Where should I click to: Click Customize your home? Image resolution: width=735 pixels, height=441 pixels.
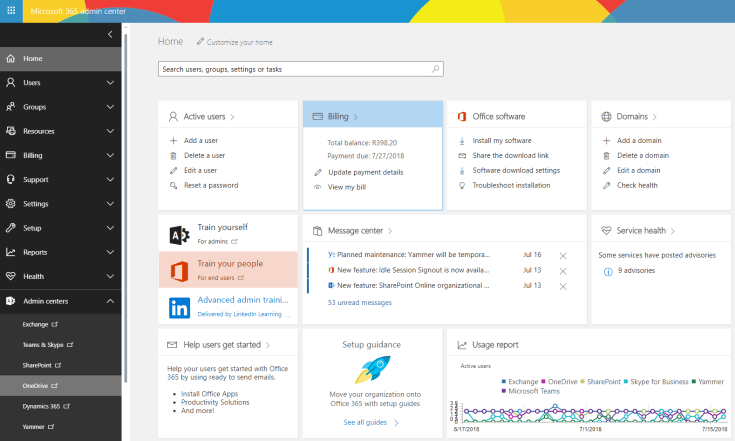238,42
